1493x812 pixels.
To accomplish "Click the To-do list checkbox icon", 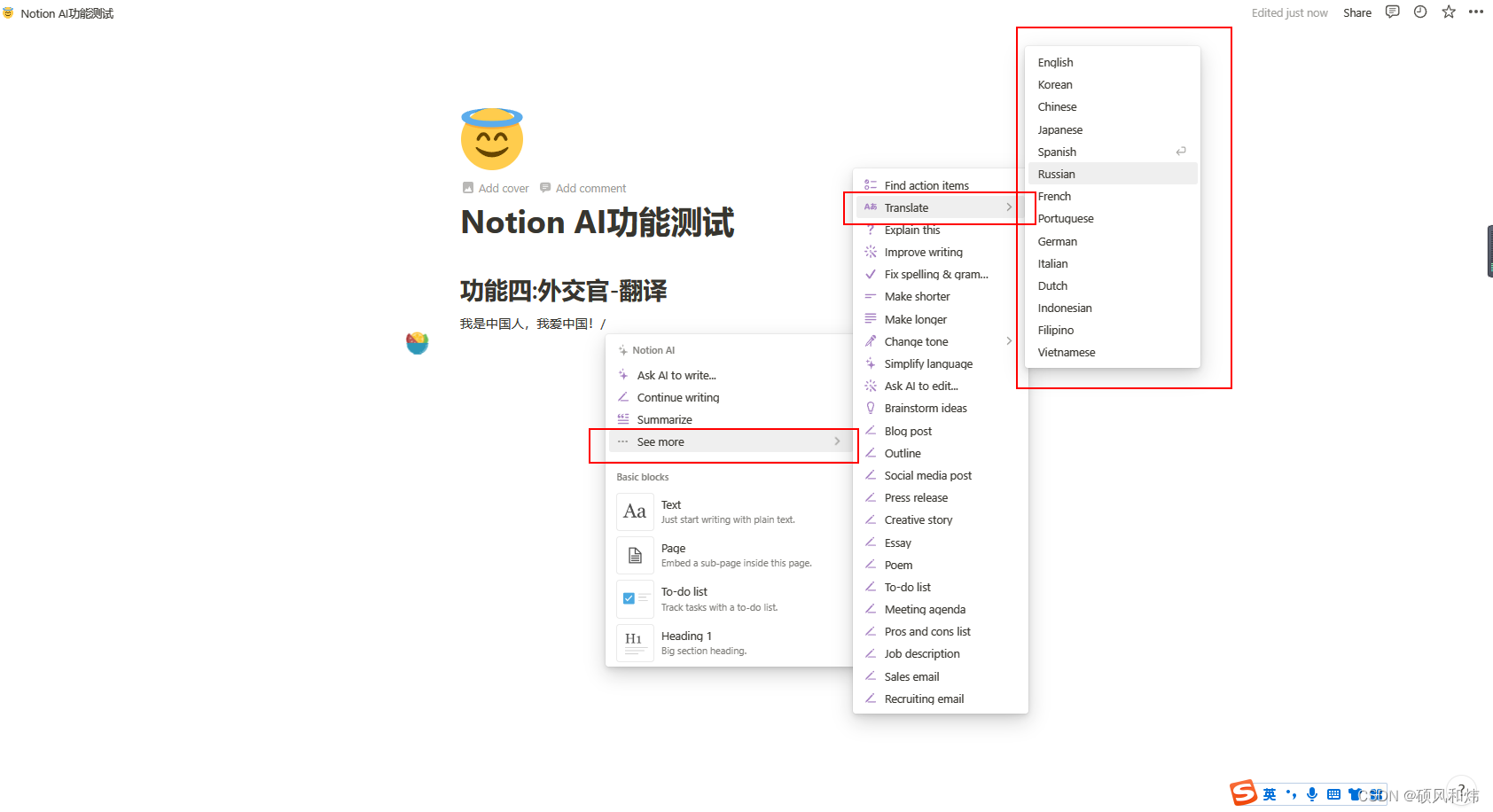I will (x=635, y=599).
